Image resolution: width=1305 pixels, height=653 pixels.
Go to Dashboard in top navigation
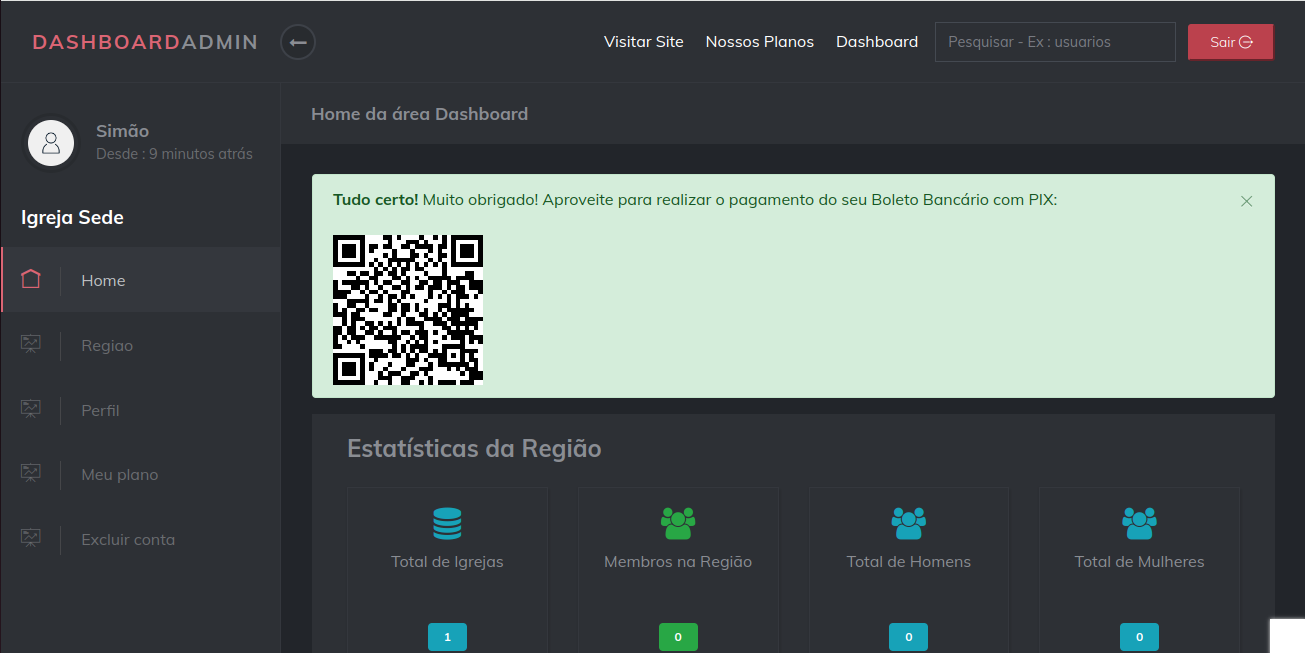coord(877,42)
